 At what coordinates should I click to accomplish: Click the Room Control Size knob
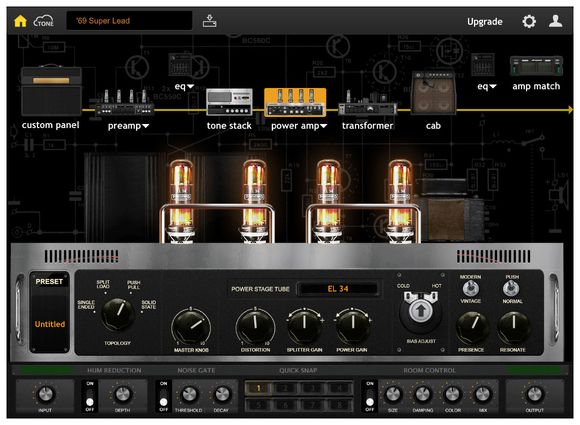(393, 394)
